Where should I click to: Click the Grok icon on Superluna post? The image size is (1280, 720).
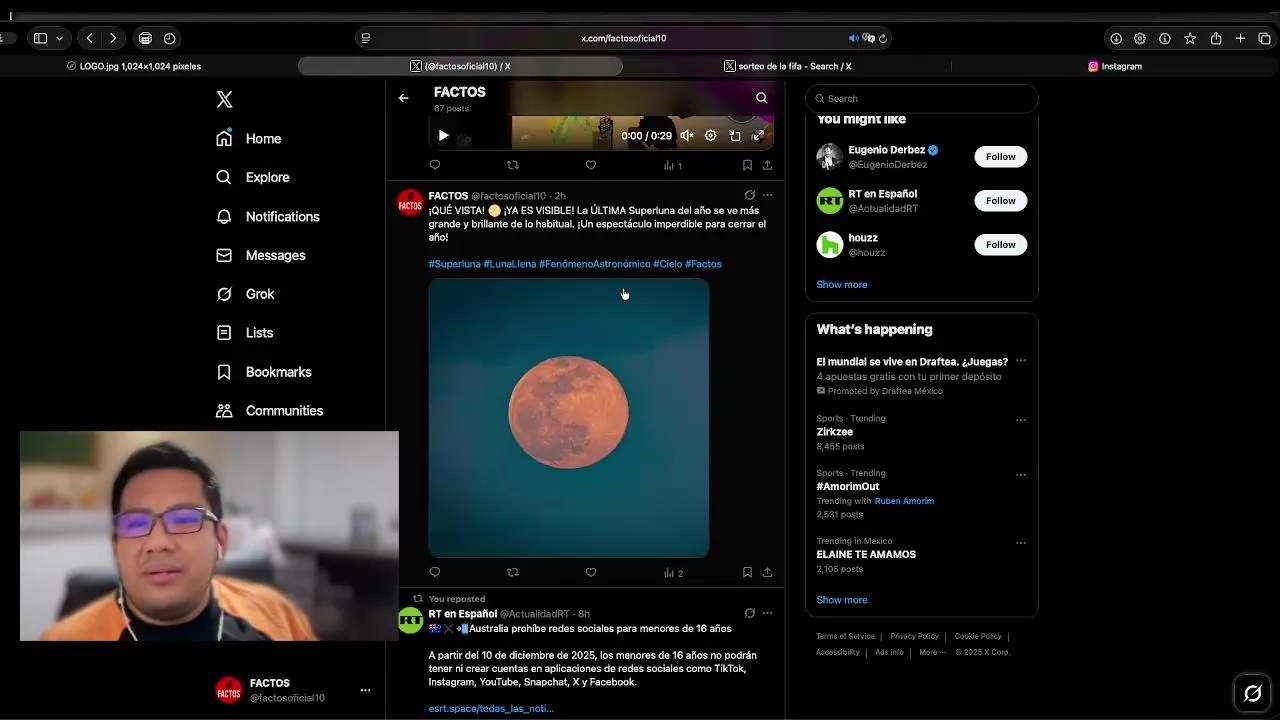tap(749, 195)
